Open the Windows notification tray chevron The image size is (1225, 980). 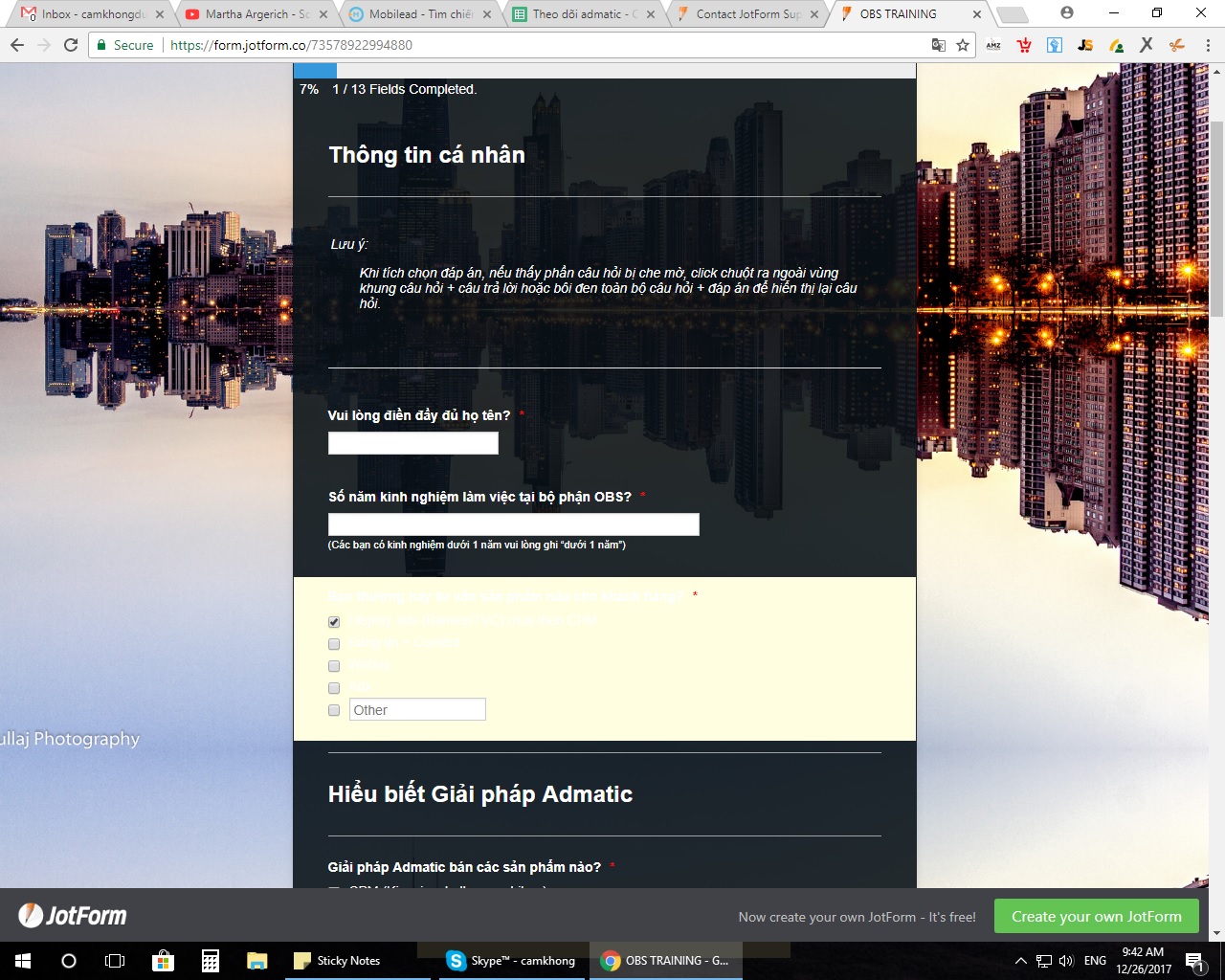1020,960
